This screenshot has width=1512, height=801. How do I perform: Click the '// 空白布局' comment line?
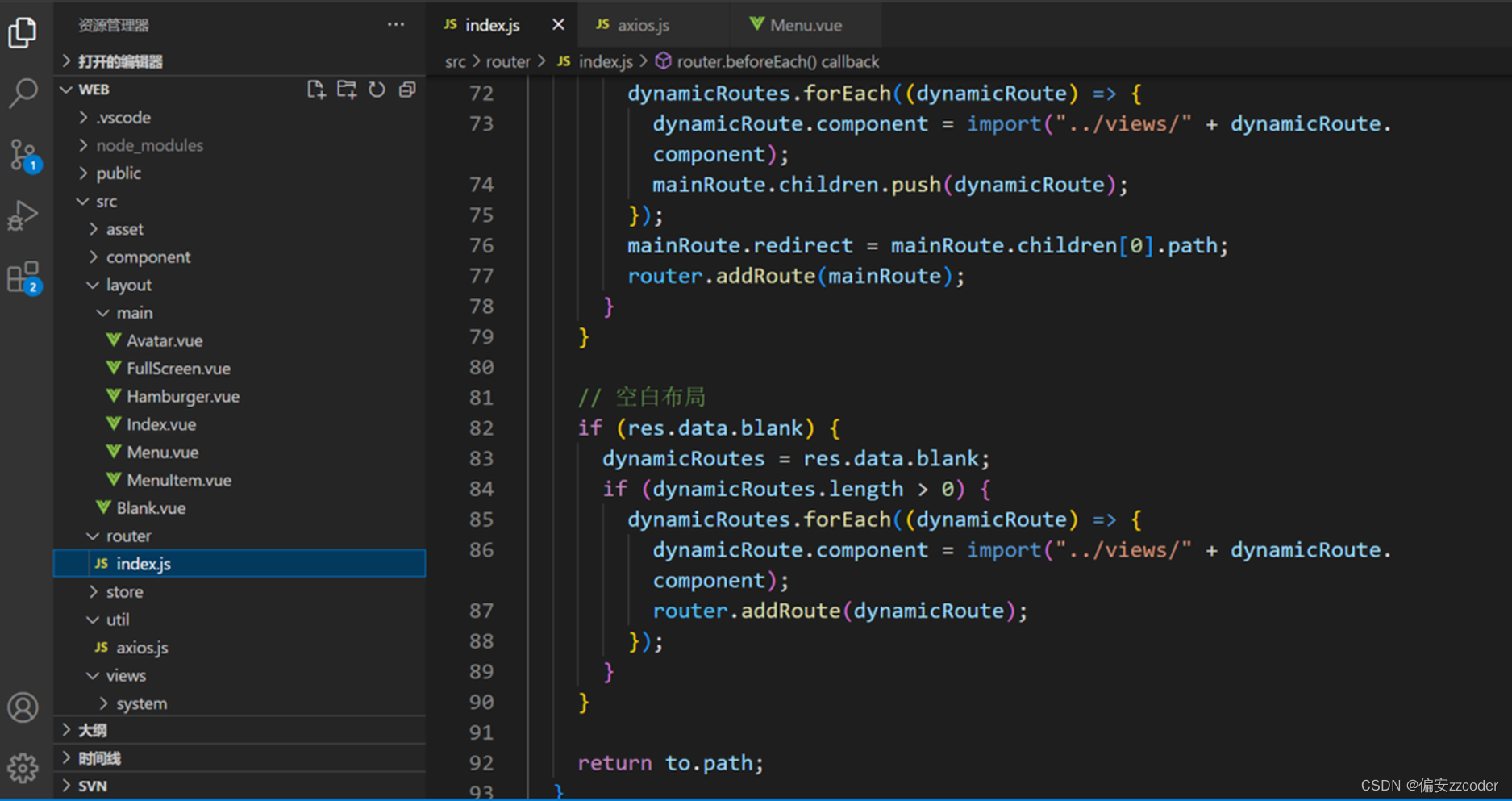point(641,398)
